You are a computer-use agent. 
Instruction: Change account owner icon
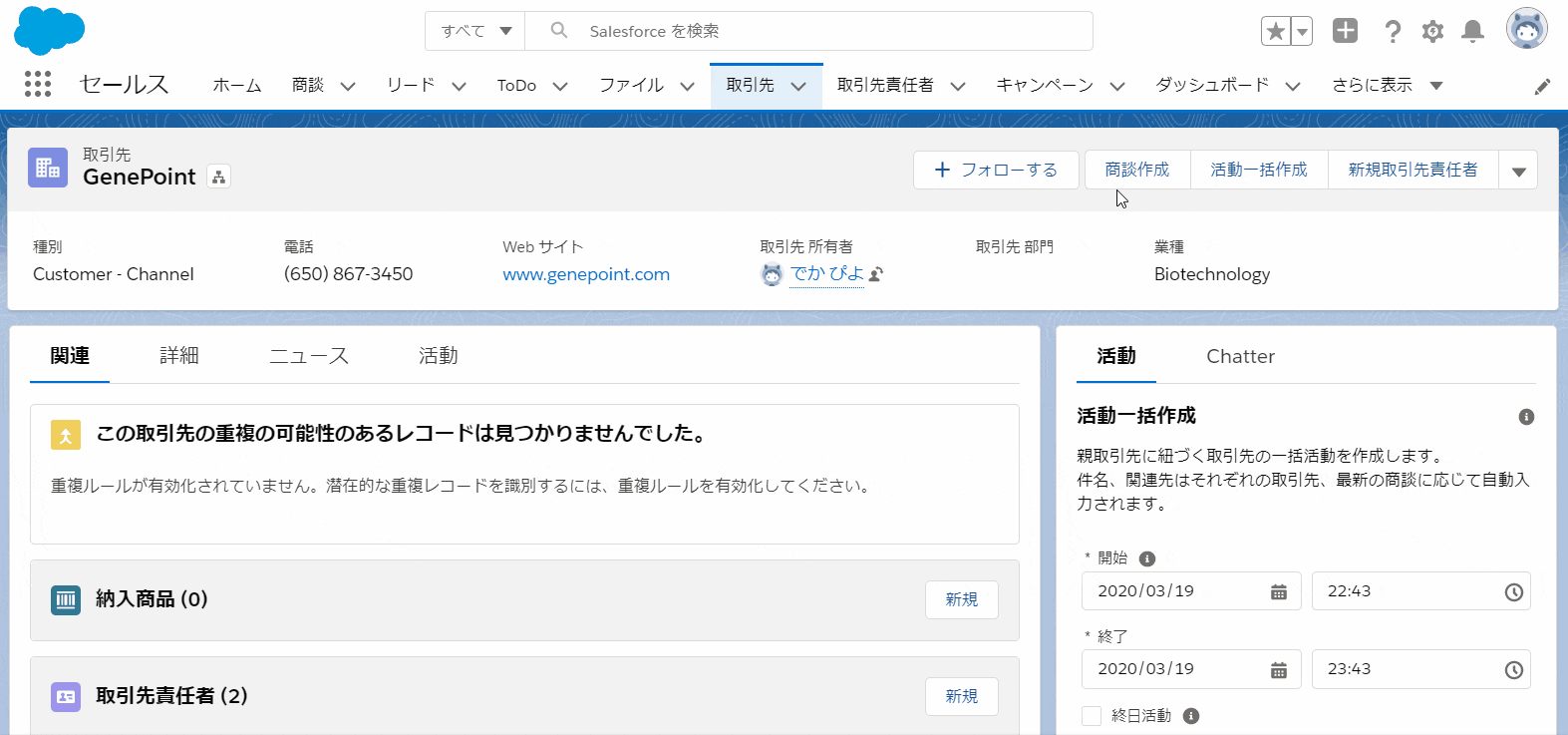click(876, 274)
